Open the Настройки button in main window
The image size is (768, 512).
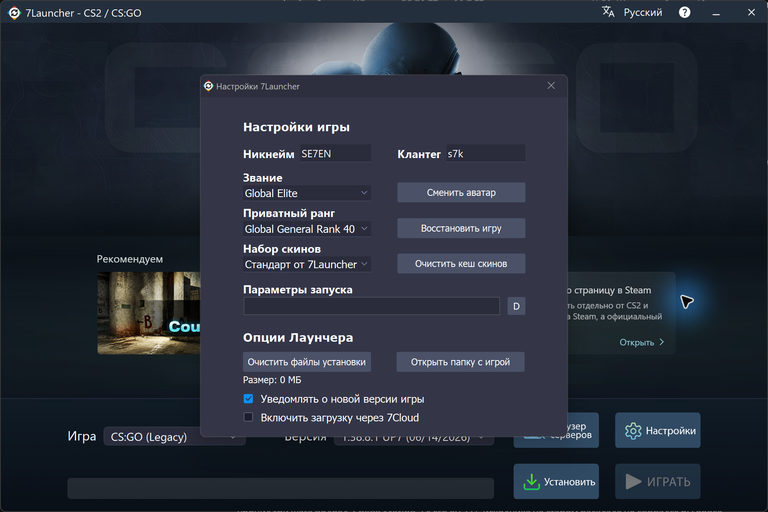pos(658,431)
